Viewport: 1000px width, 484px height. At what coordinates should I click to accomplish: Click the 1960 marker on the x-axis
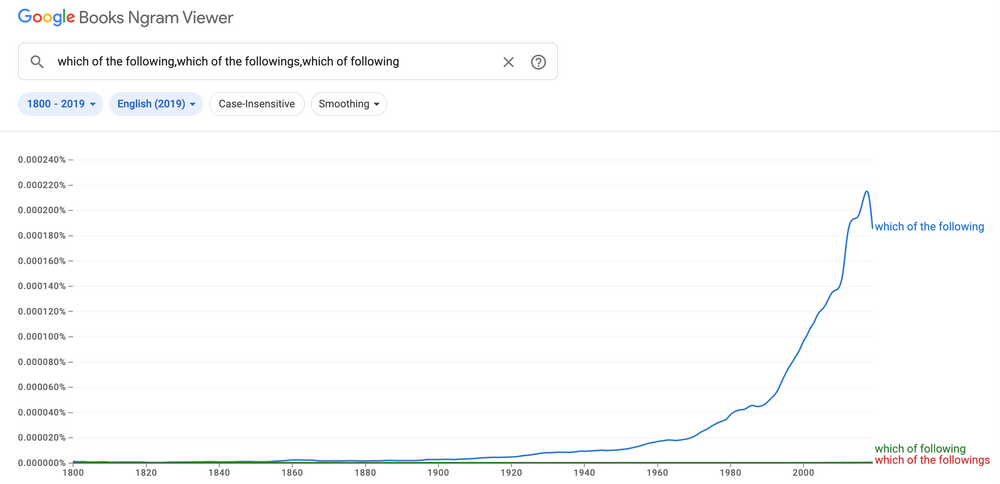(x=656, y=472)
